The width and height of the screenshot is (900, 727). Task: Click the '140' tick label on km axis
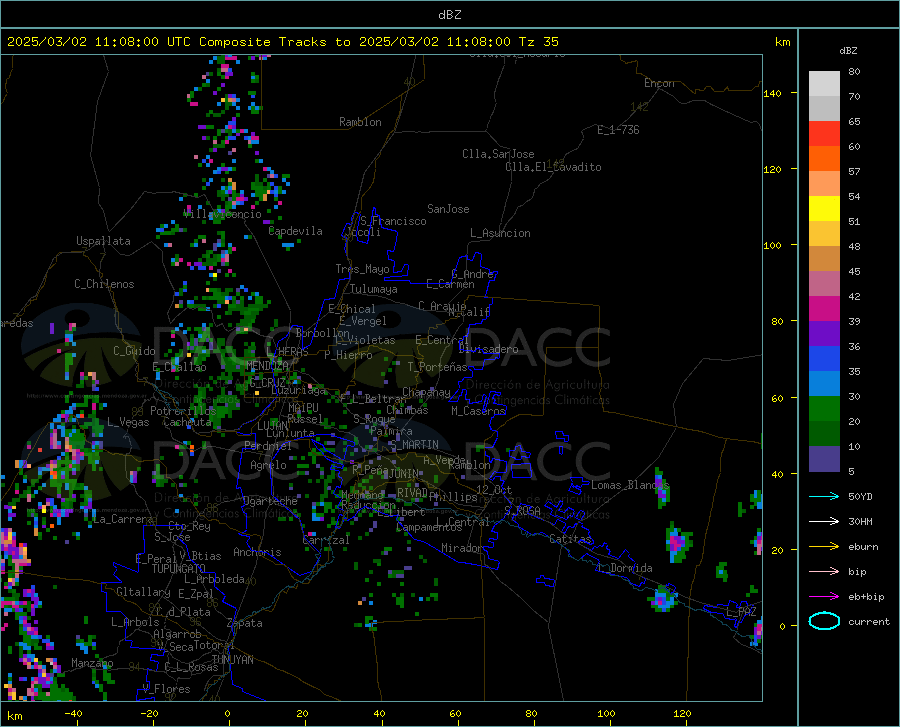[x=772, y=93]
